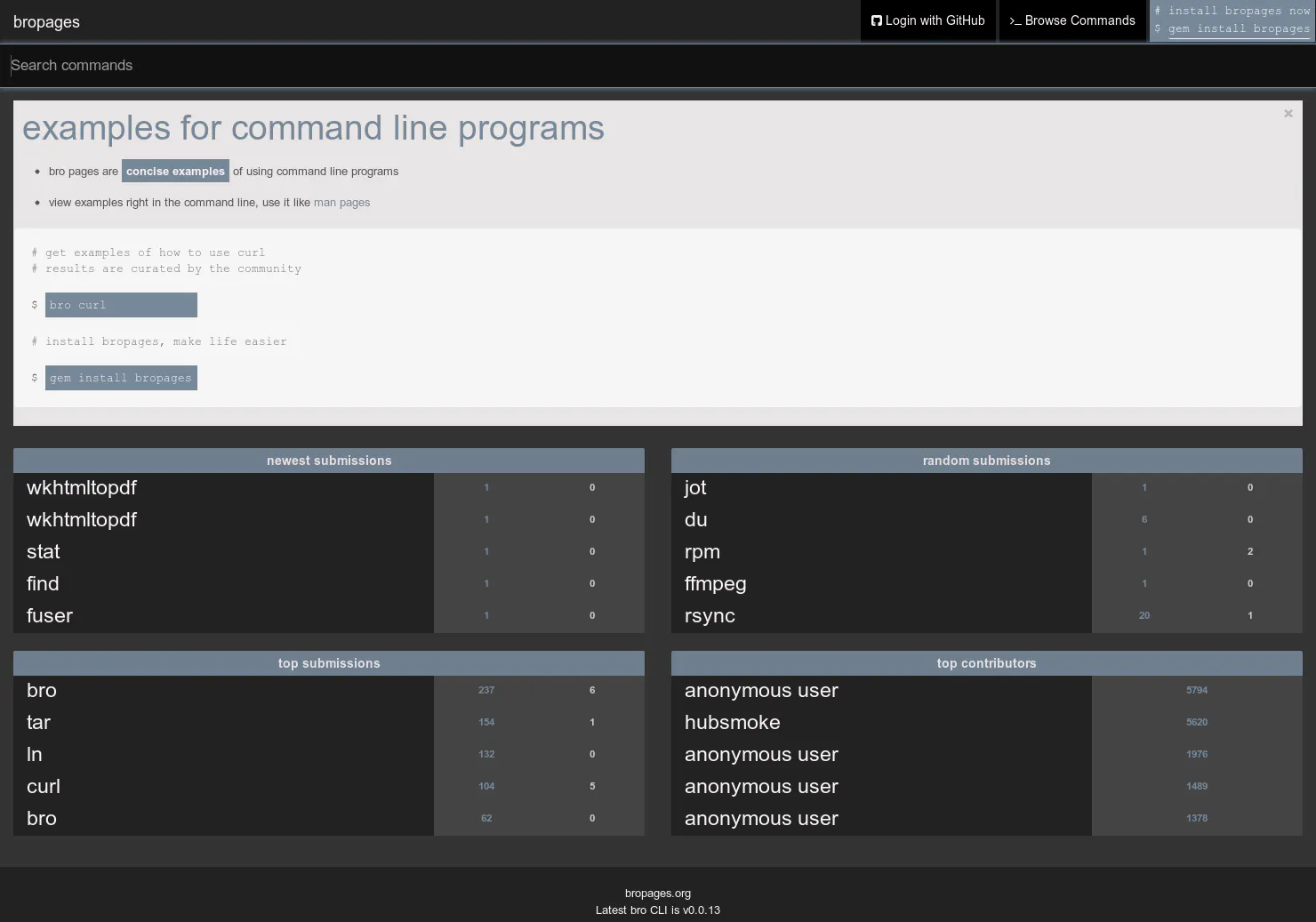Image resolution: width=1316 pixels, height=922 pixels.
Task: Open the Browse Commands page
Action: (x=1072, y=20)
